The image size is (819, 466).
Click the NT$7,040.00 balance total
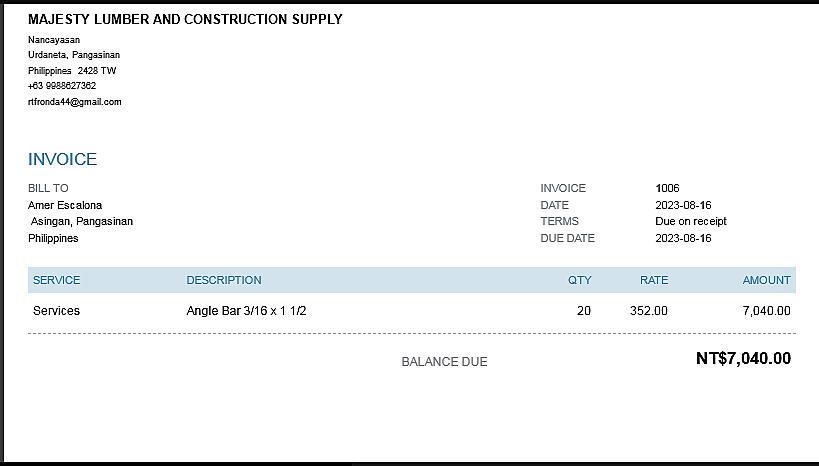pos(743,359)
